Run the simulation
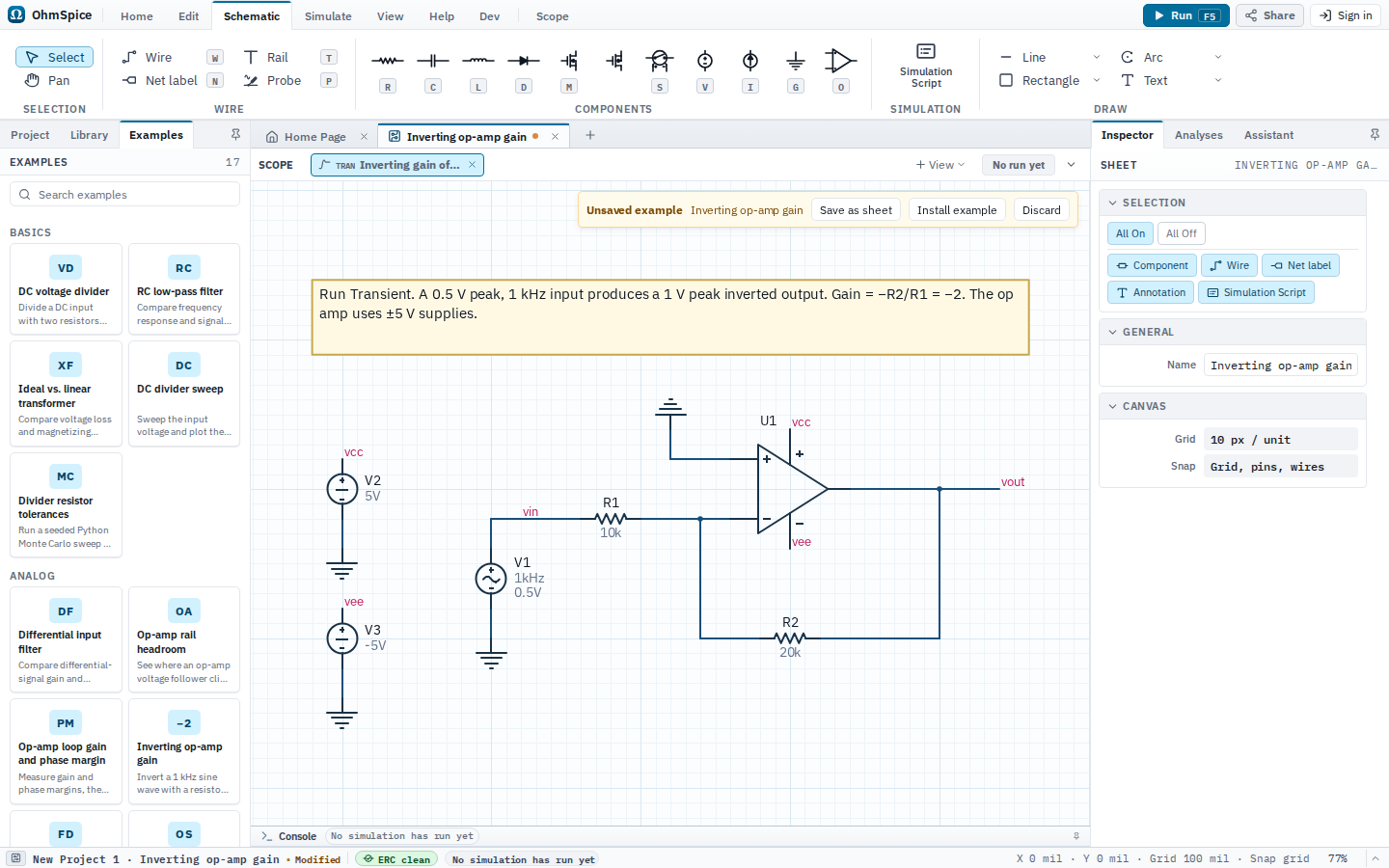The image size is (1389, 868). [x=1186, y=15]
